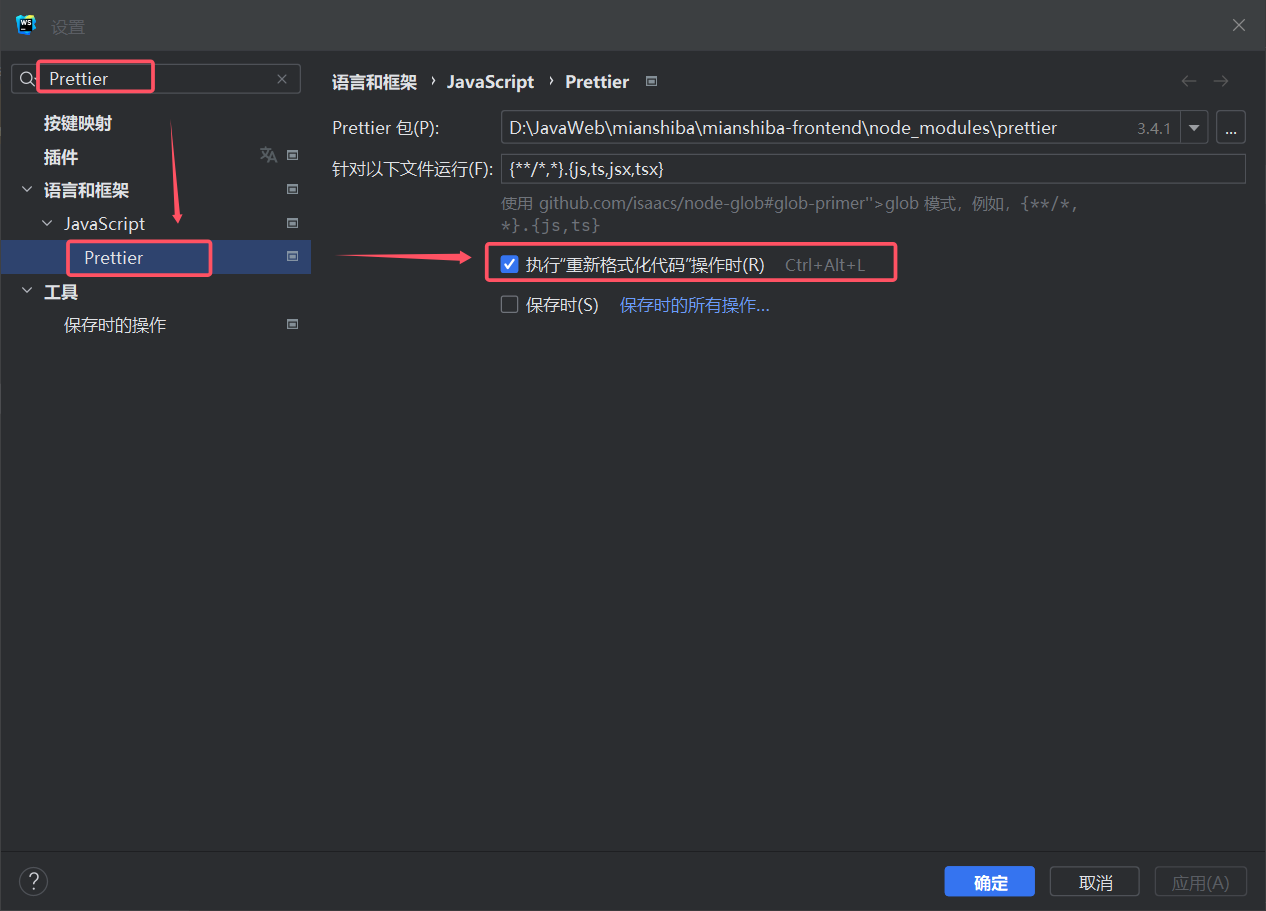This screenshot has height=911, width=1266.
Task: Click the 取消 button
Action: (1096, 882)
